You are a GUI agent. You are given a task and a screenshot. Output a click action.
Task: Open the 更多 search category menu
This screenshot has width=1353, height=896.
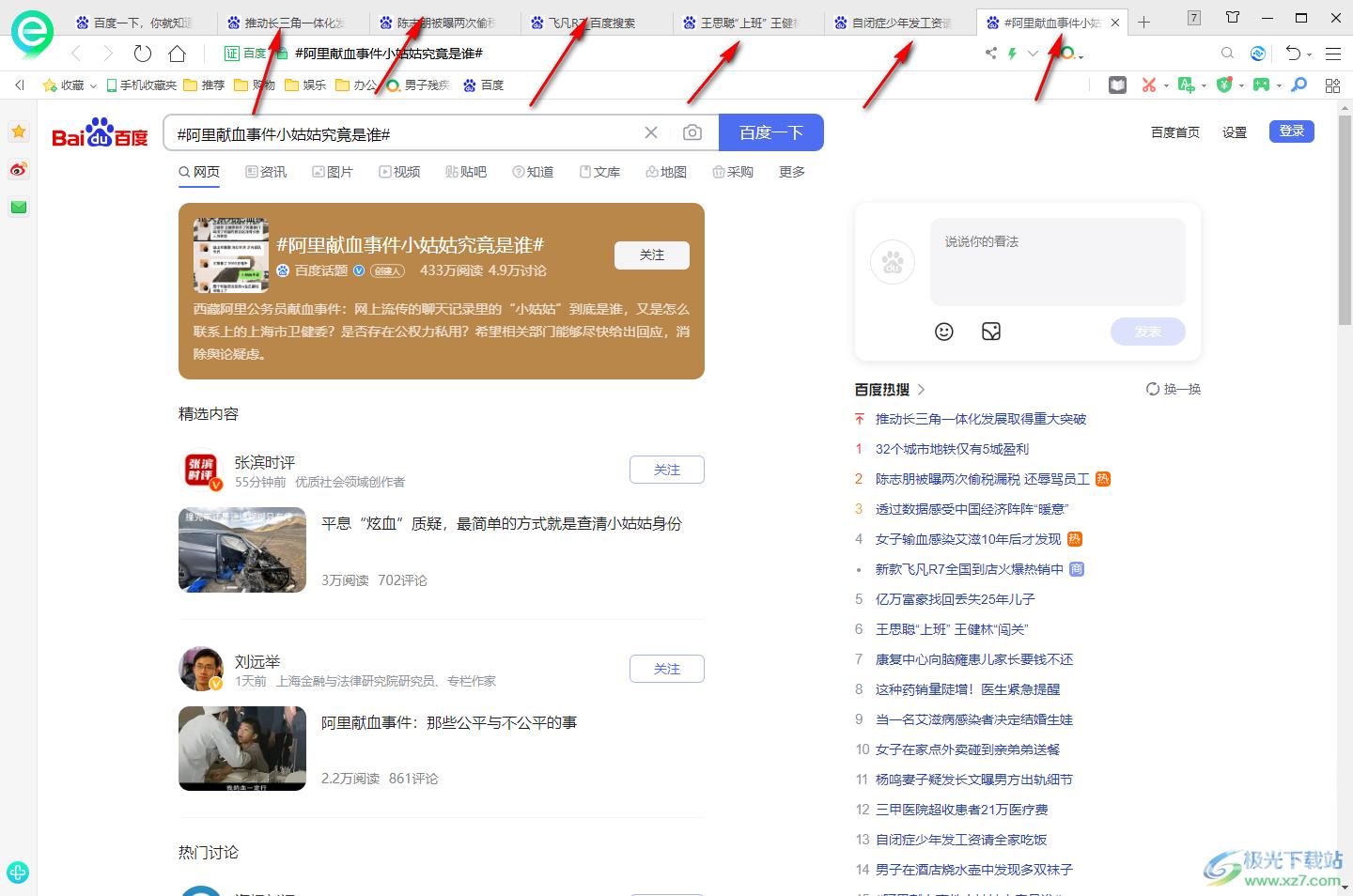tap(792, 172)
